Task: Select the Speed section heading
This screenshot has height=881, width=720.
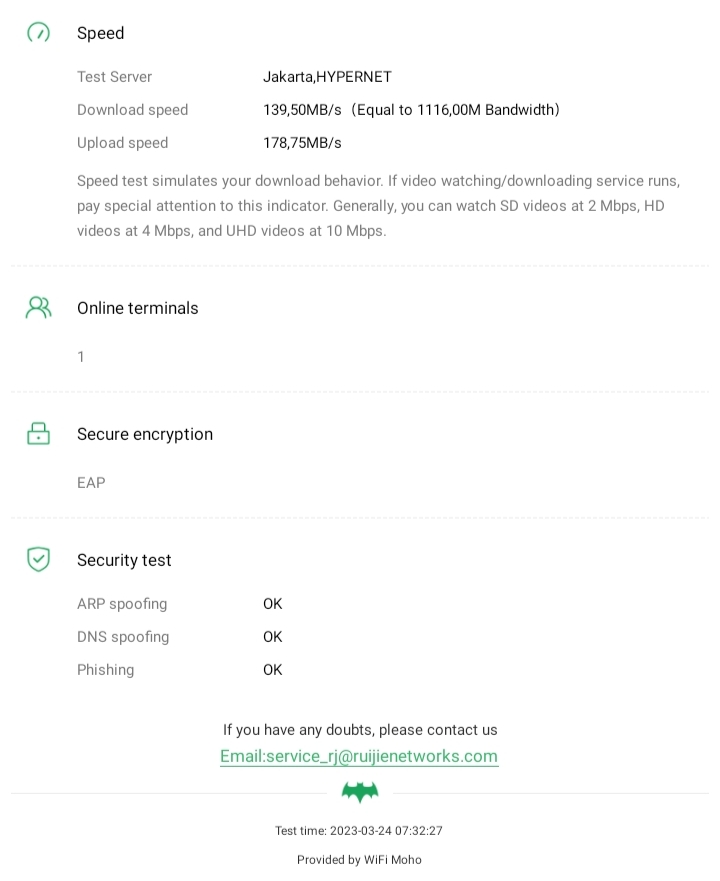Action: coord(101,33)
